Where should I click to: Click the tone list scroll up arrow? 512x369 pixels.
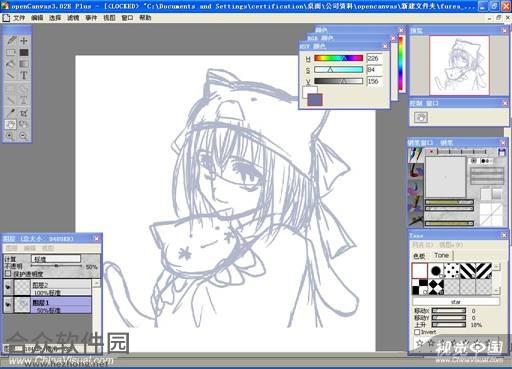[496, 267]
